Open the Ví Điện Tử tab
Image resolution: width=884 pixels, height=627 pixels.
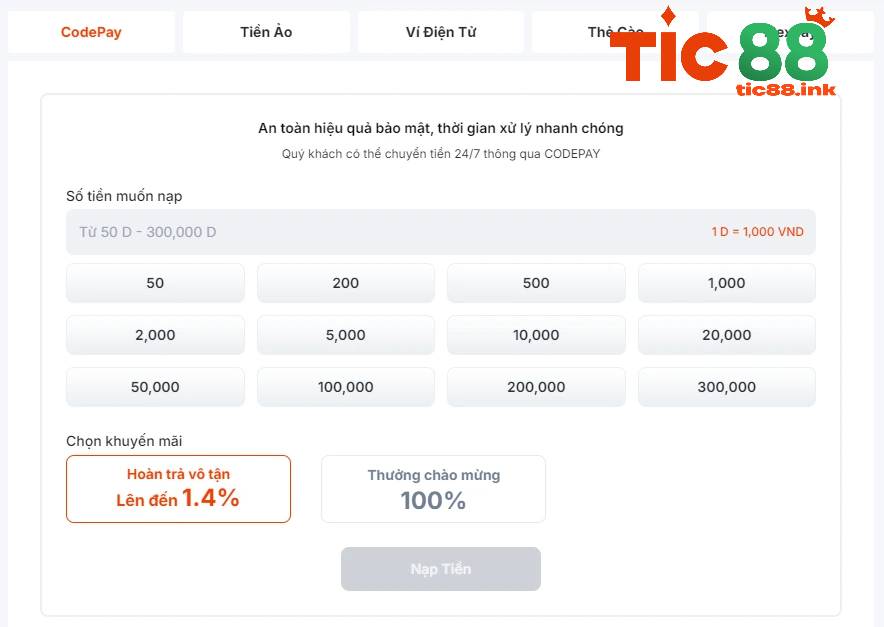[441, 31]
